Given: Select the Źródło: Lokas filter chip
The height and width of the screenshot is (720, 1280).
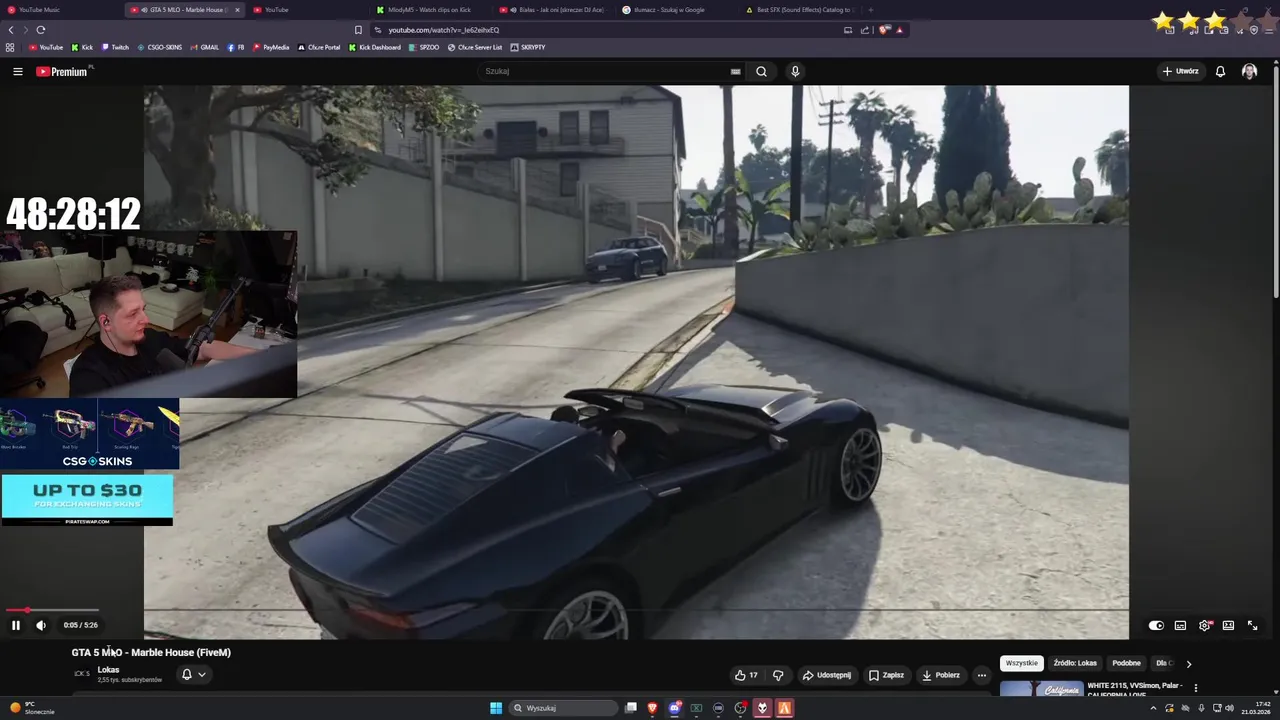Looking at the screenshot, I should (x=1075, y=663).
